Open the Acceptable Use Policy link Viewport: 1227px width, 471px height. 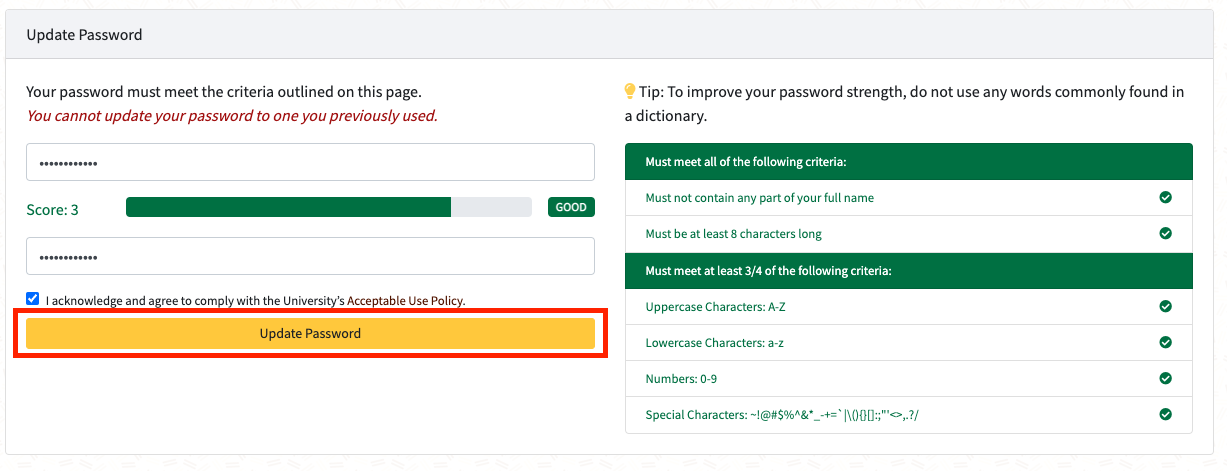tap(405, 300)
